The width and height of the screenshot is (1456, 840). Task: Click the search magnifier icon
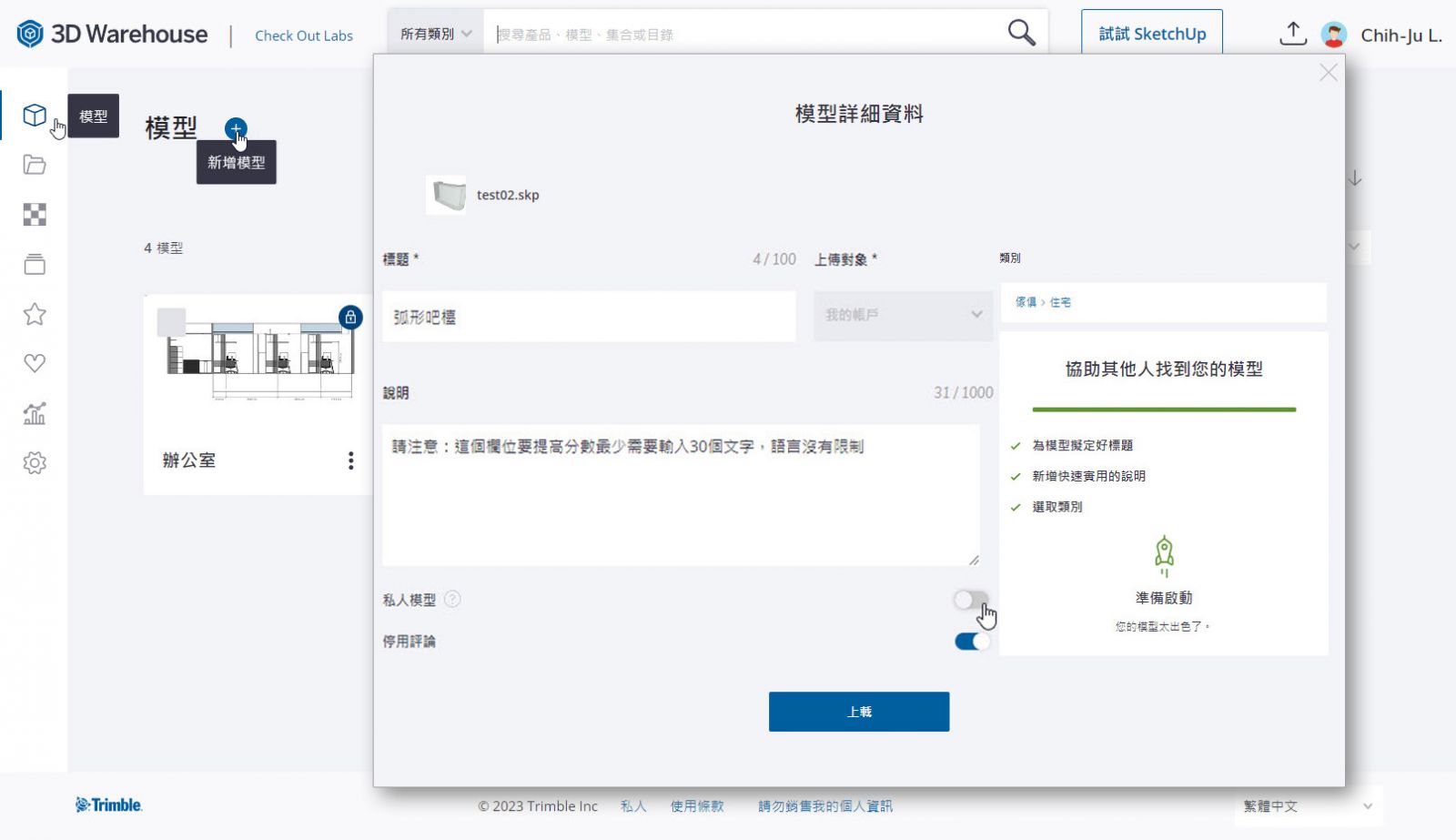[x=1021, y=34]
